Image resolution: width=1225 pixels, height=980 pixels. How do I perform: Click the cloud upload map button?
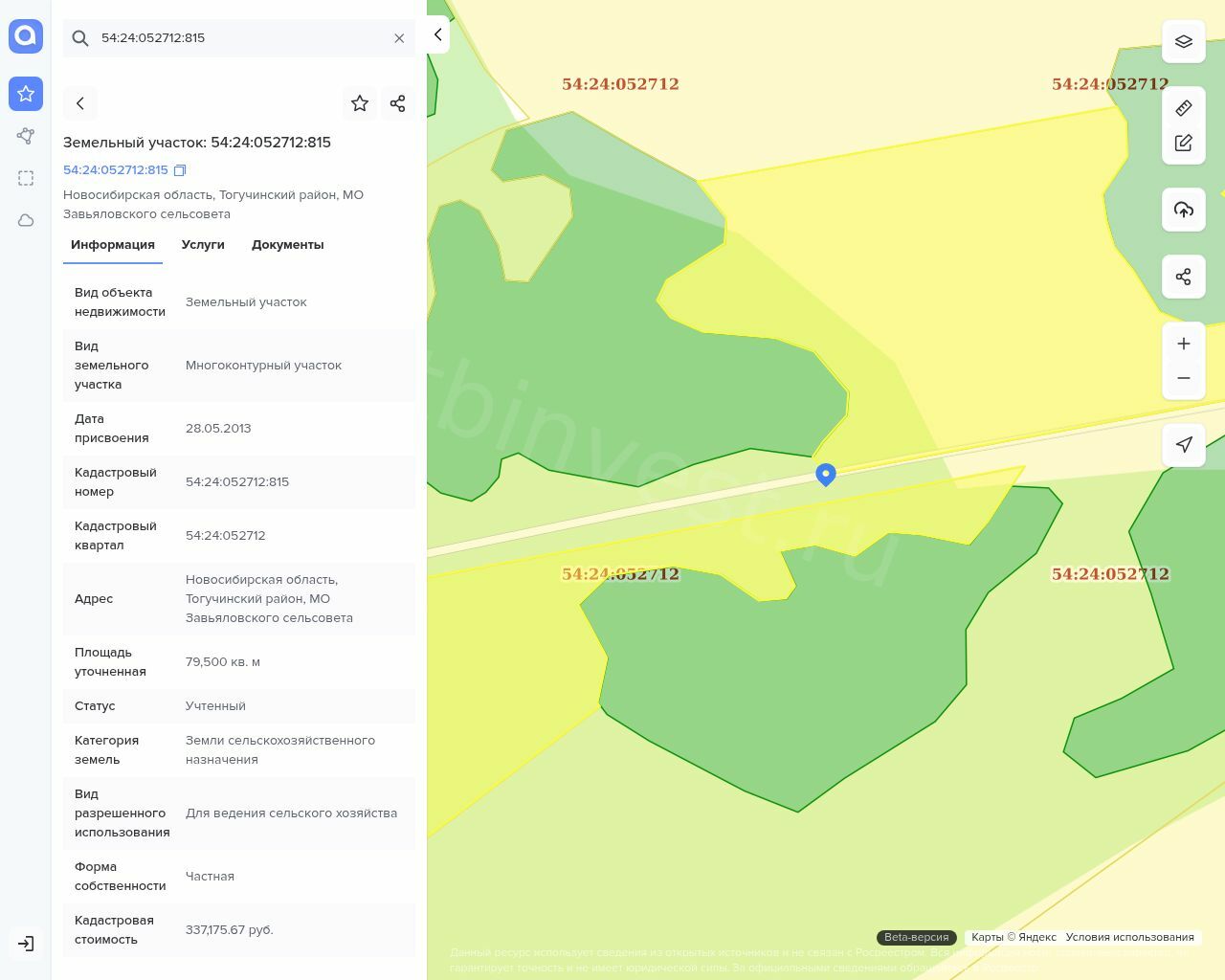(1184, 210)
